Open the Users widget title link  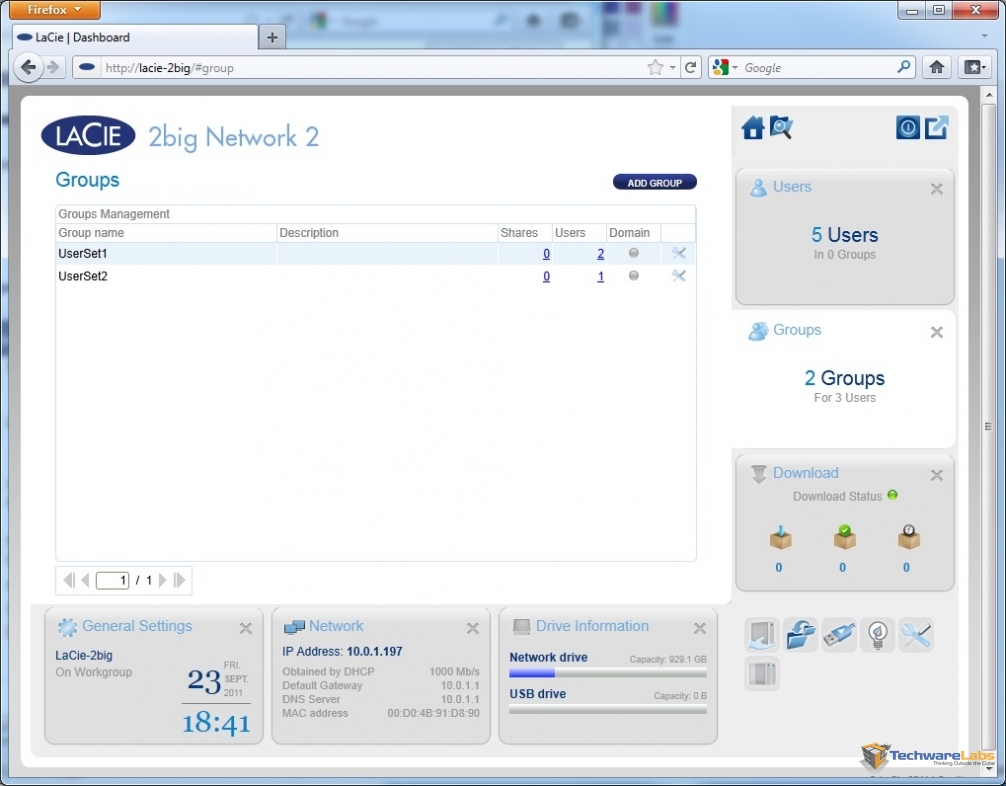(792, 187)
